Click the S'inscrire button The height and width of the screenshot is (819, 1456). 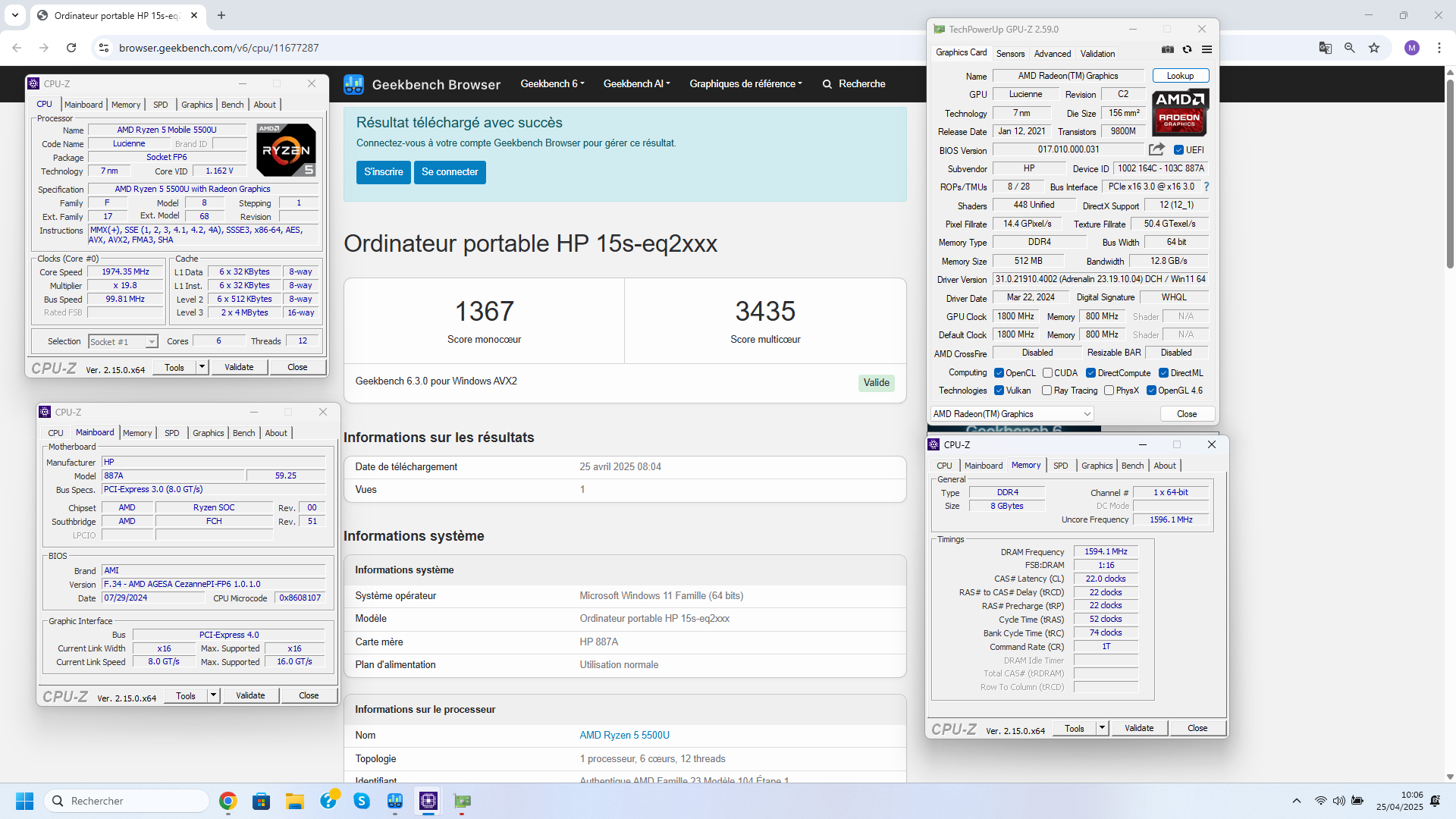tap(384, 172)
